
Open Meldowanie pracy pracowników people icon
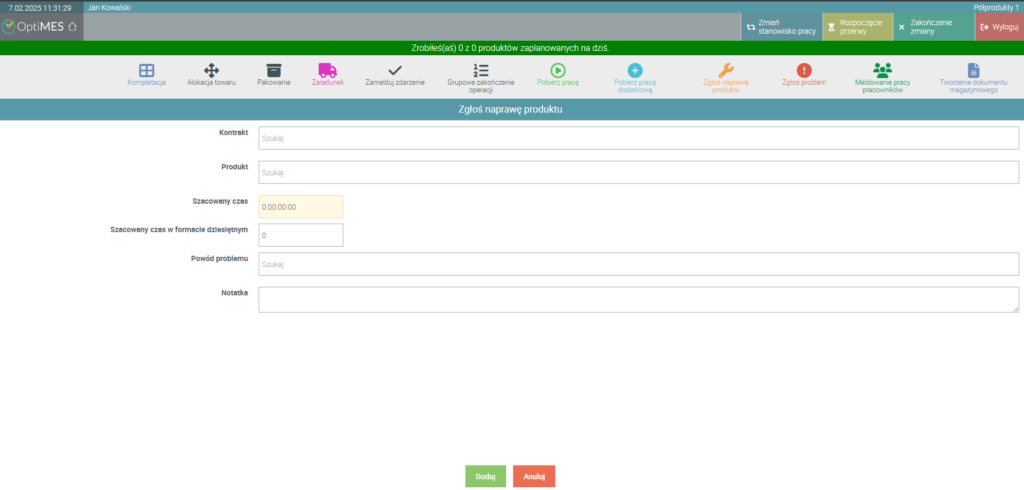[x=882, y=70]
